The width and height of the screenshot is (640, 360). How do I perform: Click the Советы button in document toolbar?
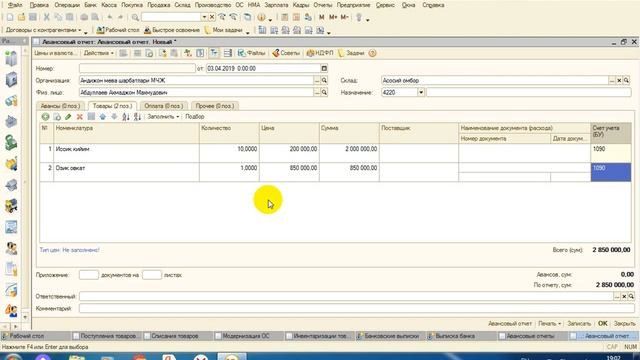286,53
